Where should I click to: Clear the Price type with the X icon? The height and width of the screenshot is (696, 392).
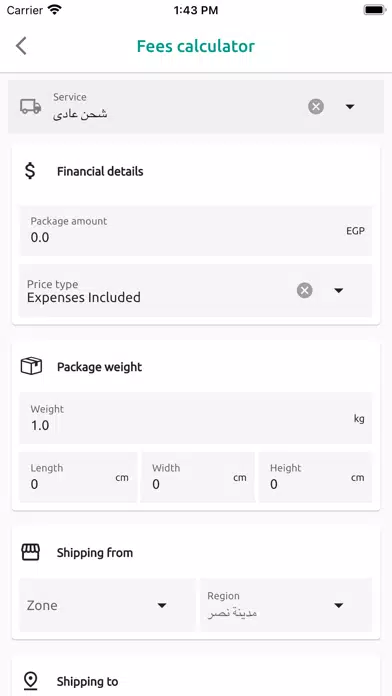pos(305,290)
